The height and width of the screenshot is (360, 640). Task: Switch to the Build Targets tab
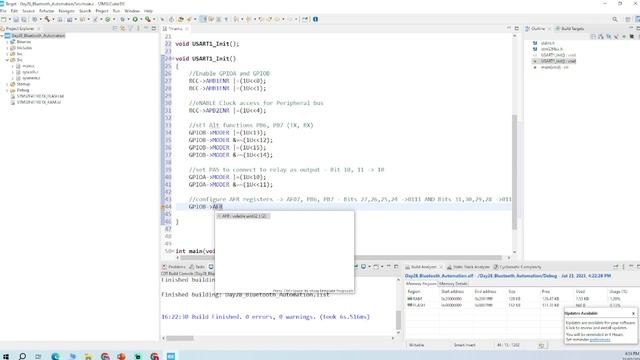569,29
